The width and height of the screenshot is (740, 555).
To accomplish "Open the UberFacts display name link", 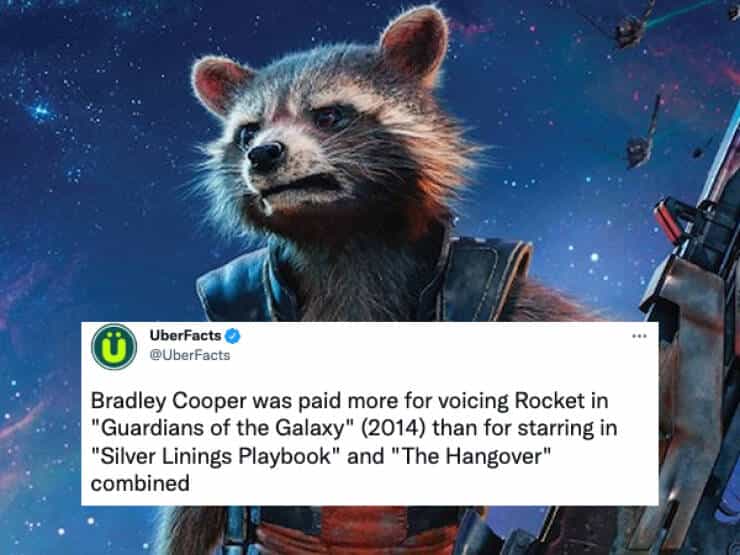I will click(x=185, y=336).
